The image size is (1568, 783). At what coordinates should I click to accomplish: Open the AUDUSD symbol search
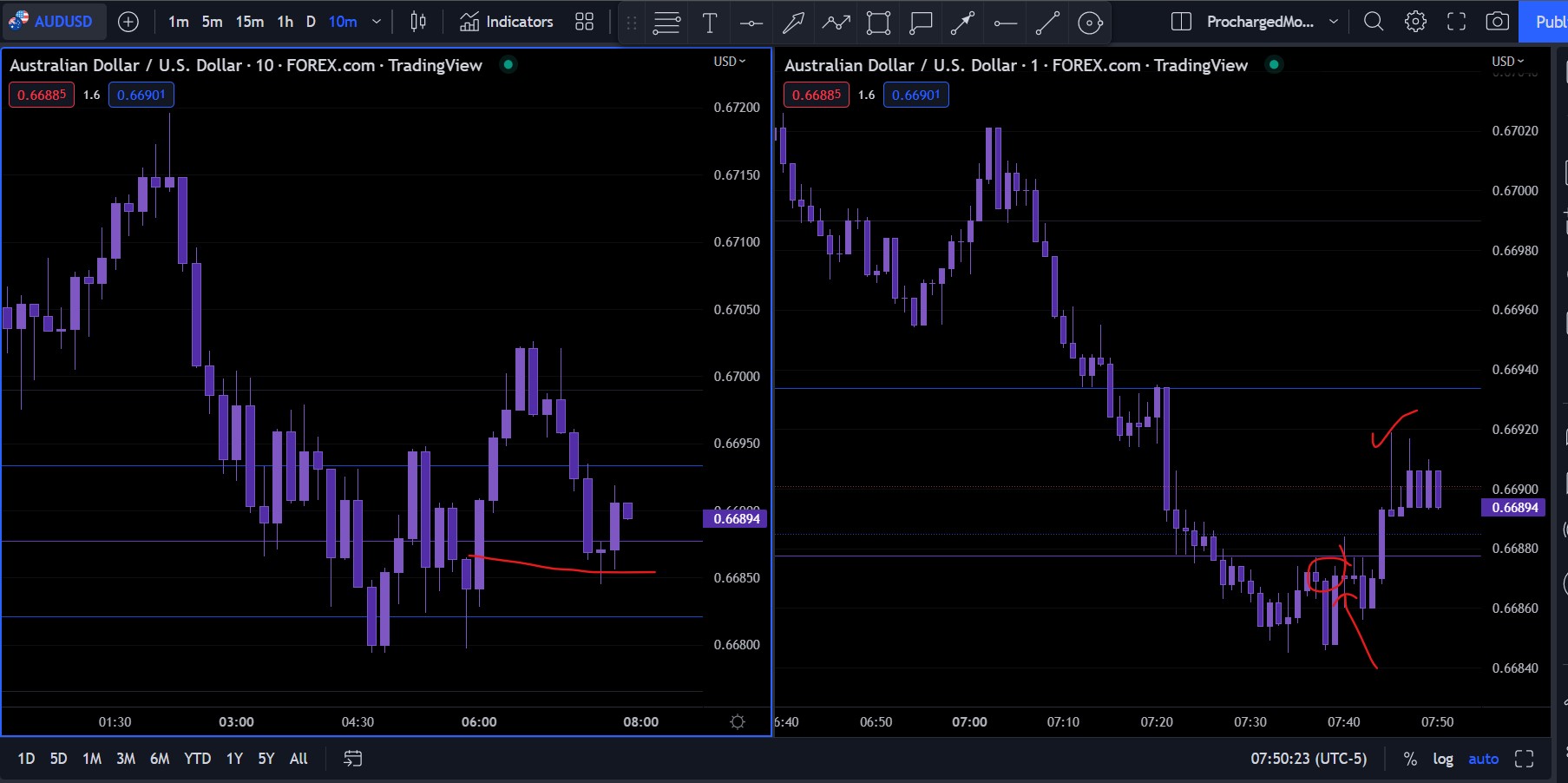click(x=53, y=22)
